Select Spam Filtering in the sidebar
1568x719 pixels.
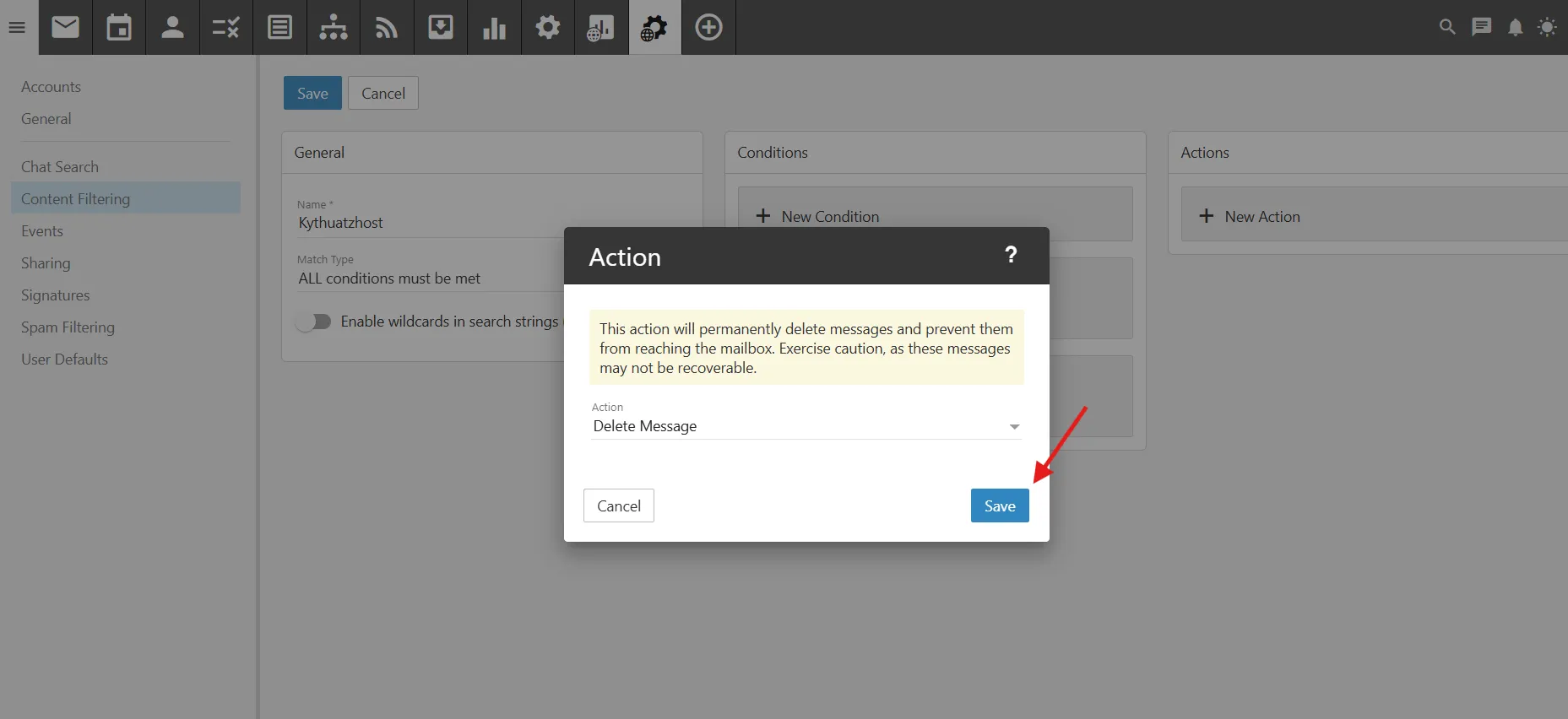(68, 327)
